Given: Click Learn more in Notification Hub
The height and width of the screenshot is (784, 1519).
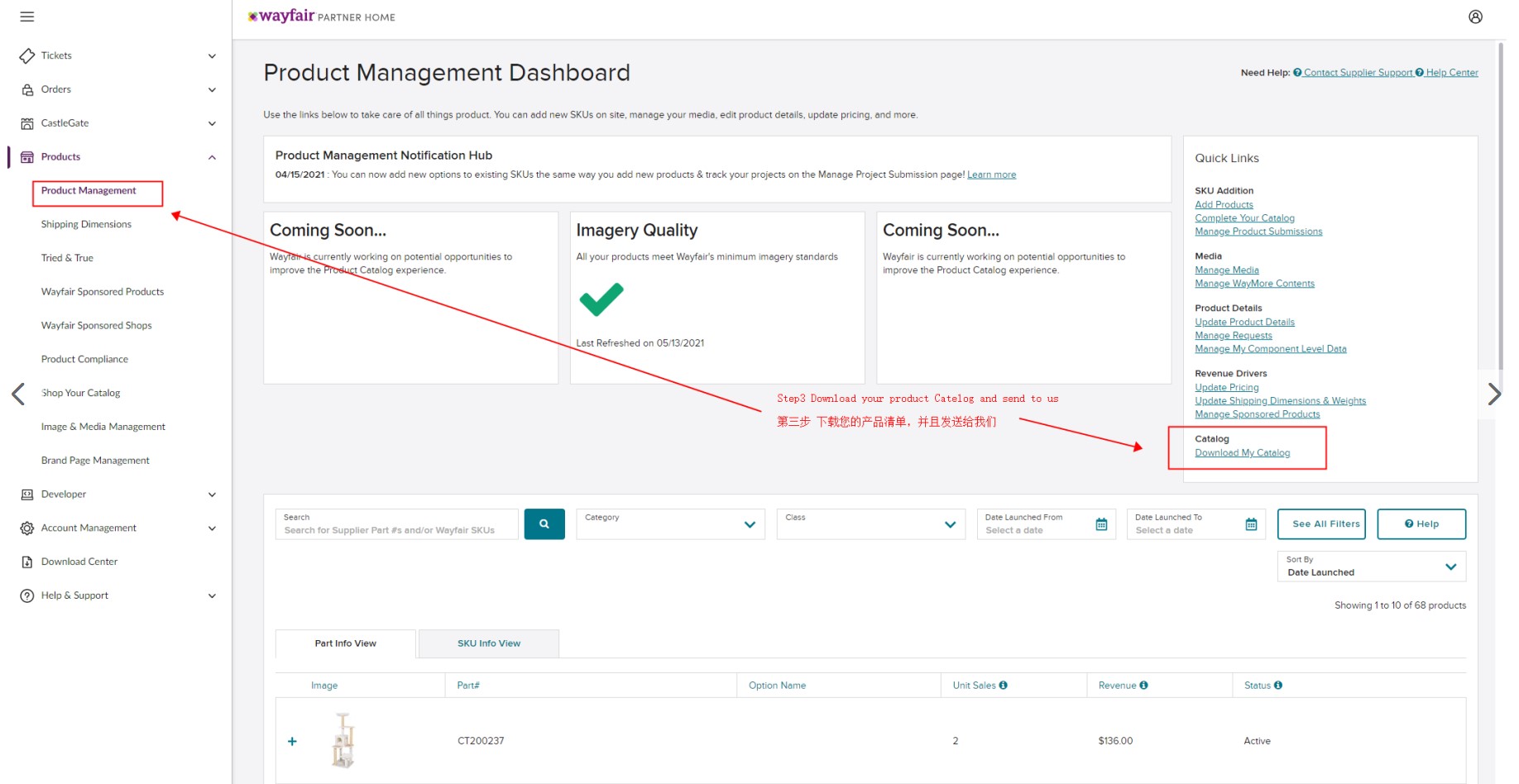Looking at the screenshot, I should tap(991, 174).
